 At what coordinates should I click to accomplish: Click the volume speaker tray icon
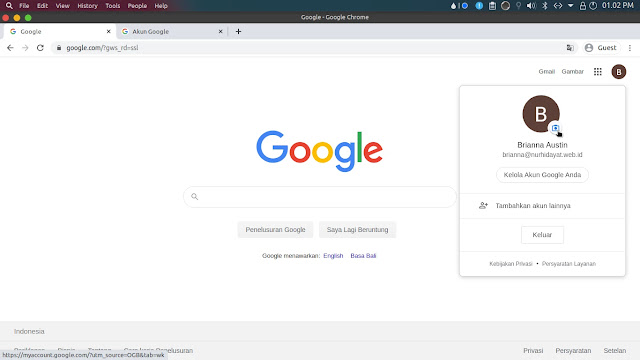pyautogui.click(x=531, y=6)
